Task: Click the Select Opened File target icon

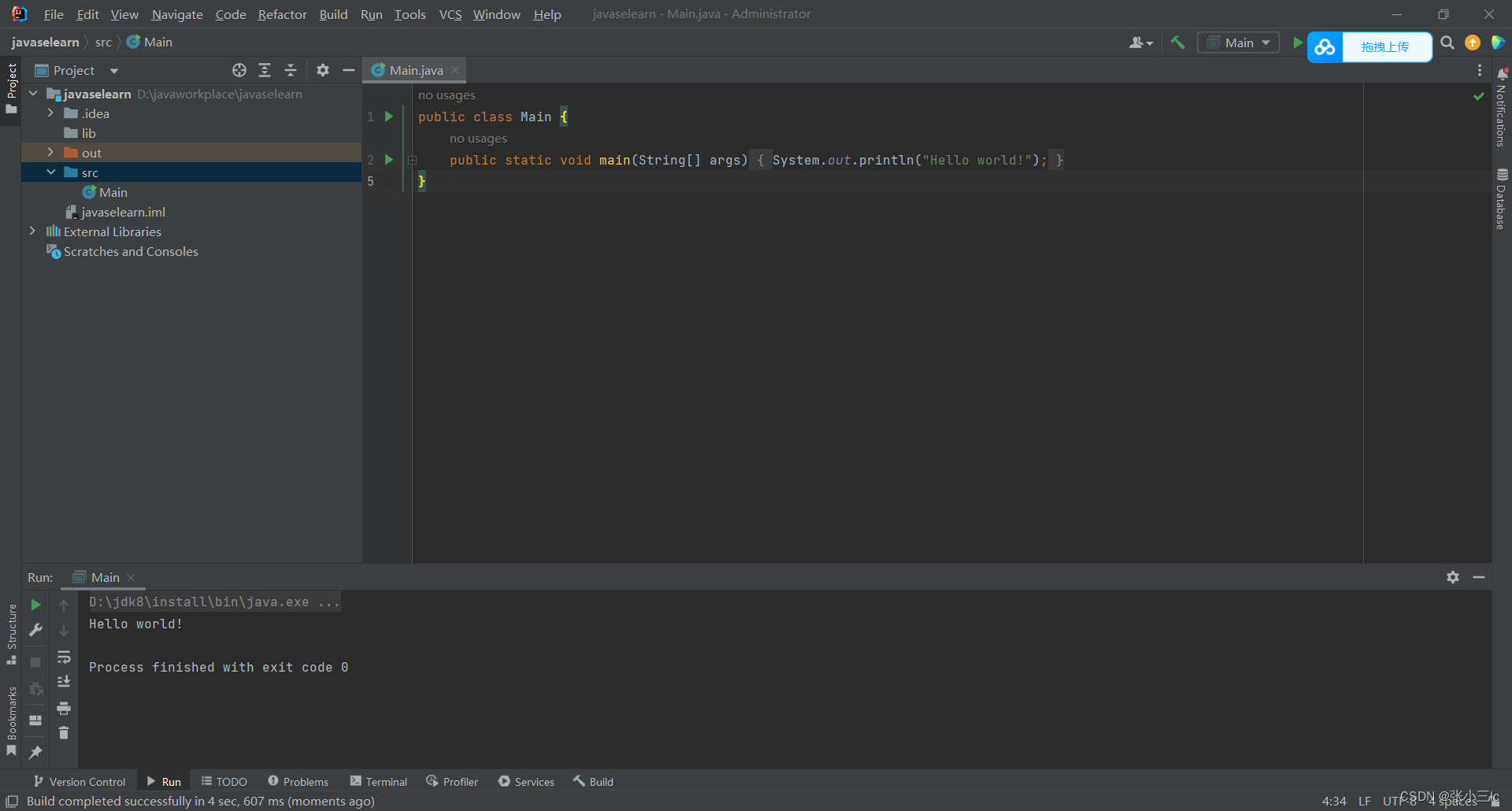Action: click(x=239, y=70)
